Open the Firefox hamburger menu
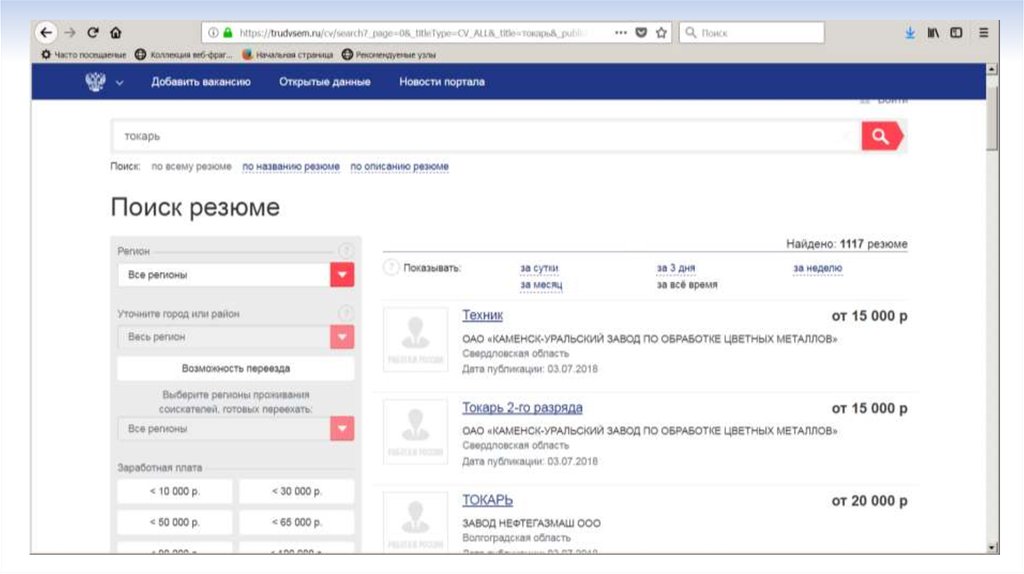The width and height of the screenshot is (1024, 574). coord(984,32)
